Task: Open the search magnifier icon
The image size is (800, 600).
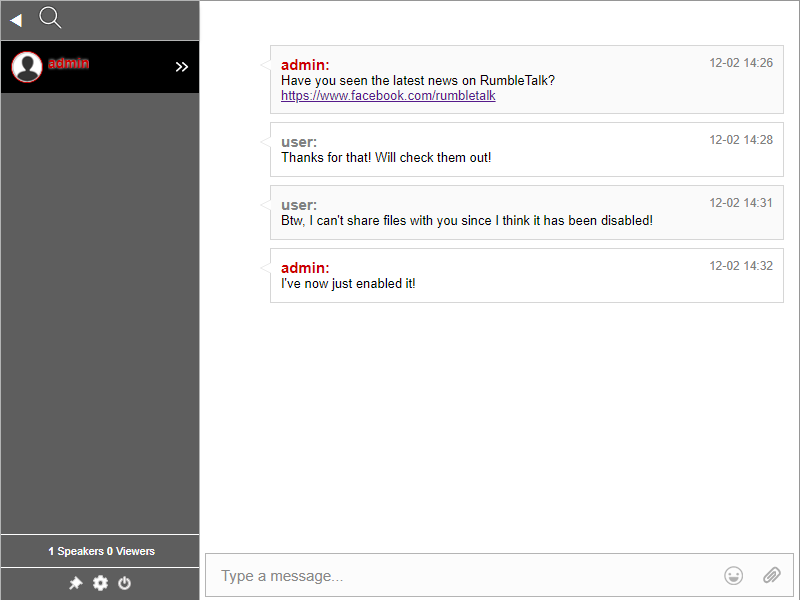Action: coord(50,17)
